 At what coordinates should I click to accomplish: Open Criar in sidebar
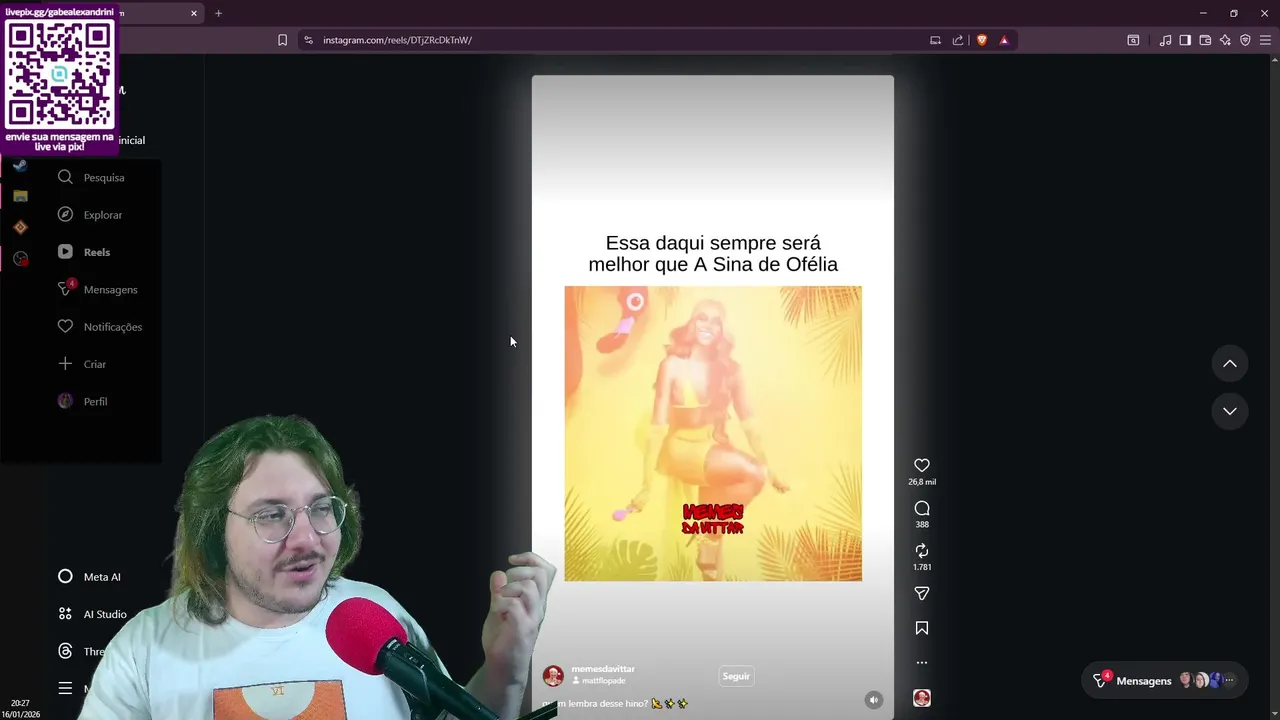[82, 364]
